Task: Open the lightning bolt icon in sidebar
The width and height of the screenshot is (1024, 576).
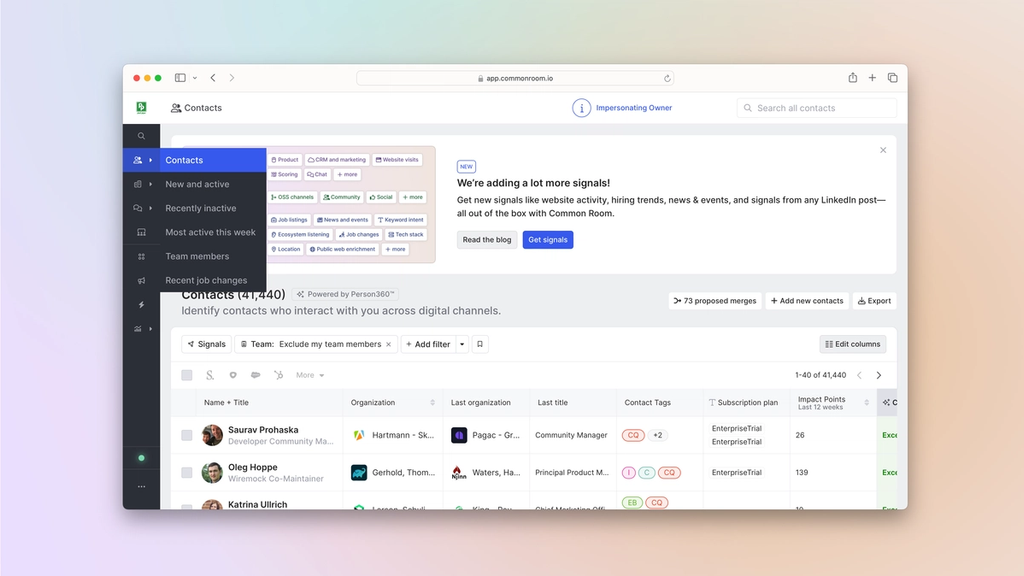Action: (141, 305)
